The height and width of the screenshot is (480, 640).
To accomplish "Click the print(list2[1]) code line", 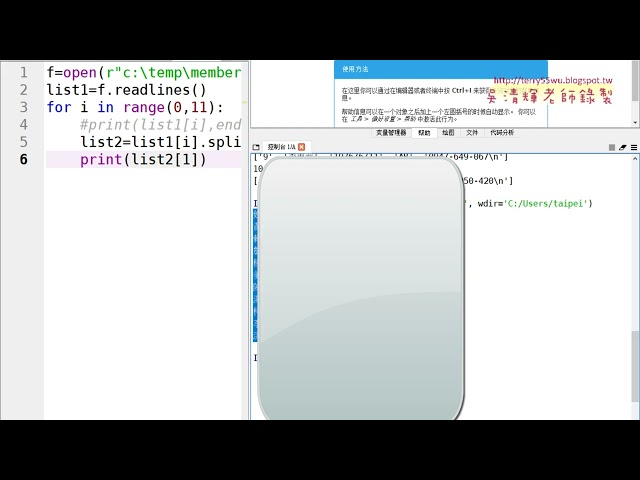I will tap(143, 159).
